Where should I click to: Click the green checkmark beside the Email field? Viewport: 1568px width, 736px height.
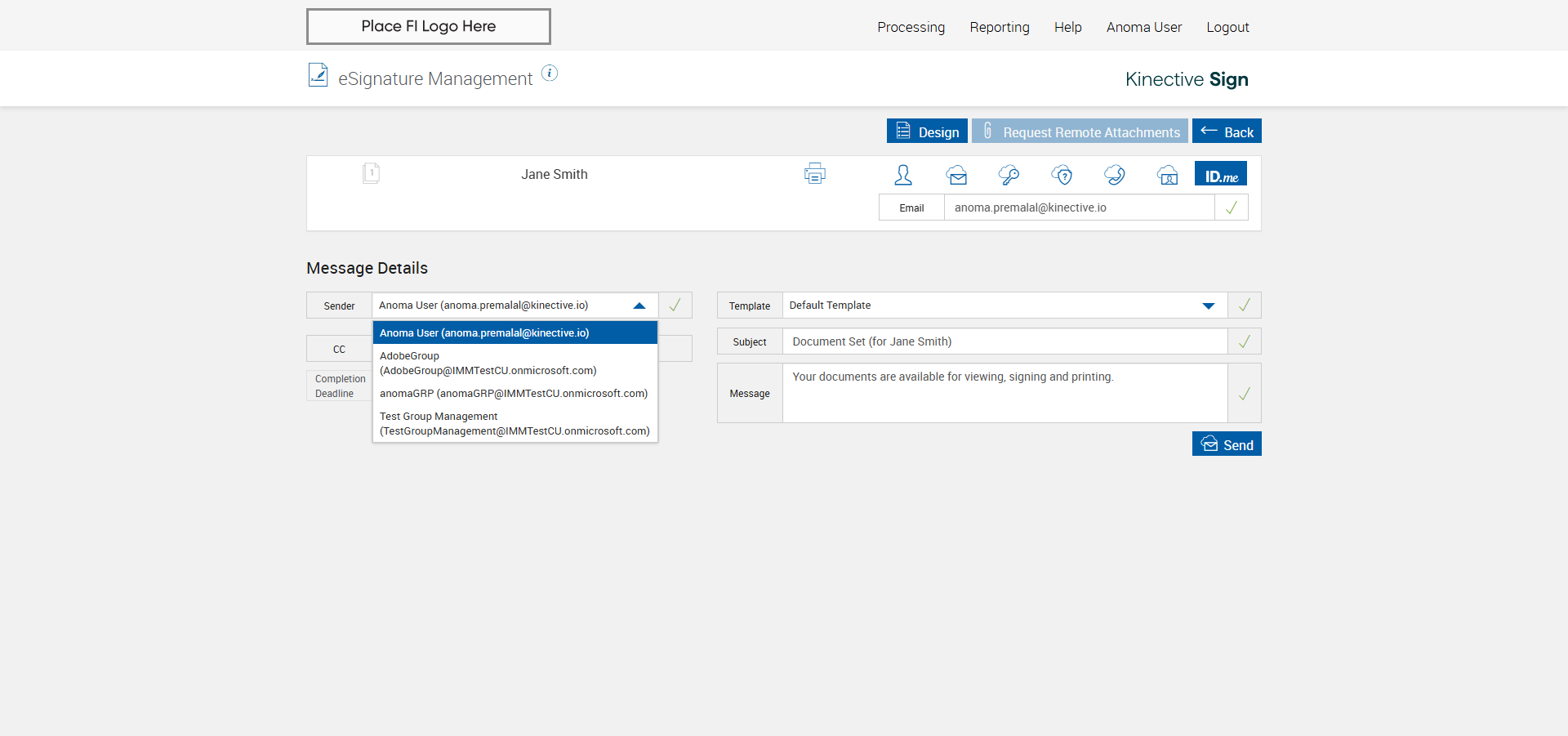[1232, 207]
